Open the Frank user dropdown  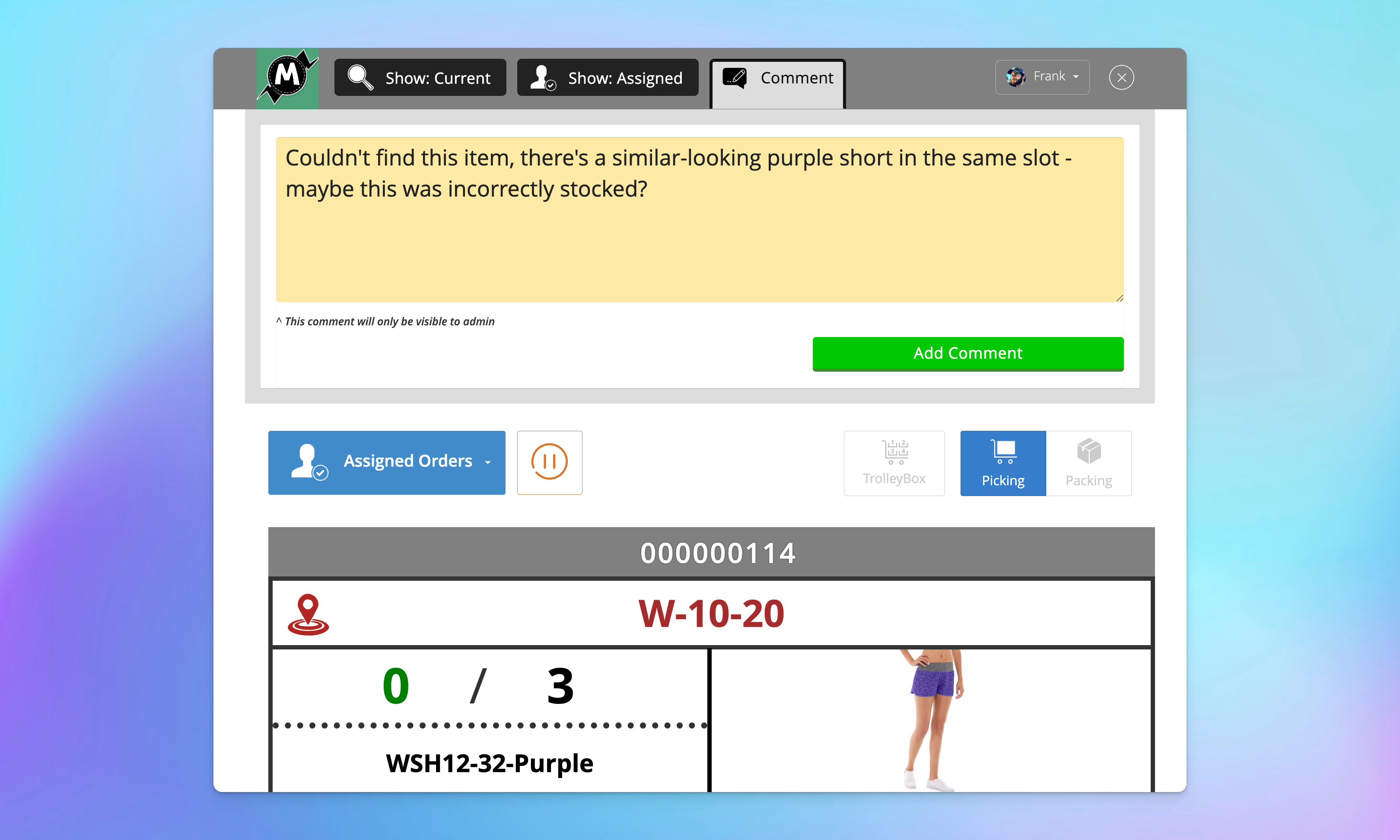click(1042, 76)
